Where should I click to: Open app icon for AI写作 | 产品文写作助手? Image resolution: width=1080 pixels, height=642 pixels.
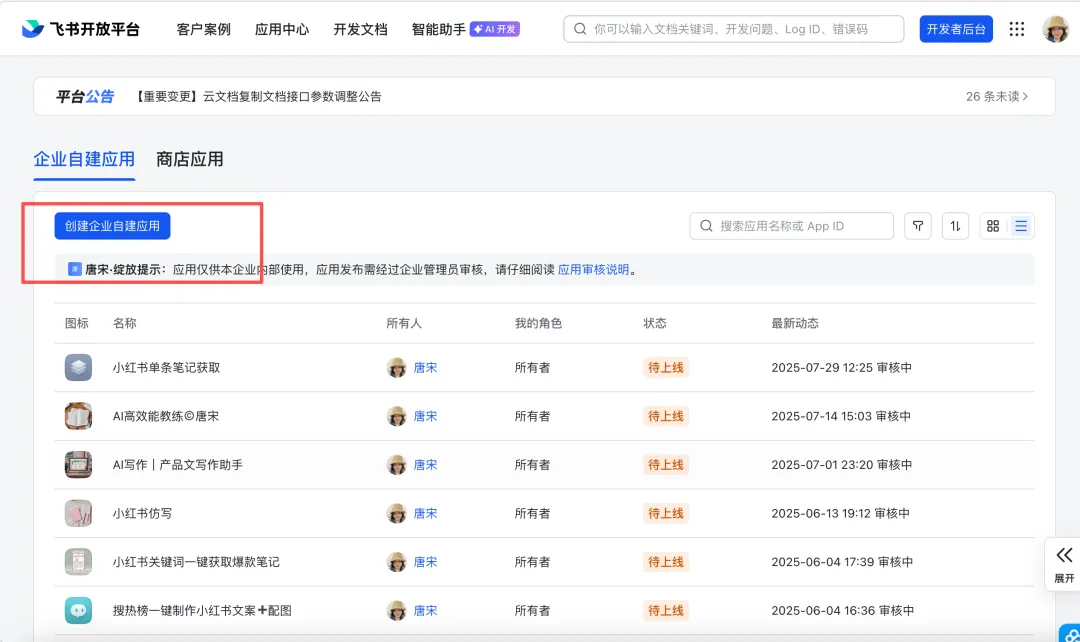pos(79,465)
